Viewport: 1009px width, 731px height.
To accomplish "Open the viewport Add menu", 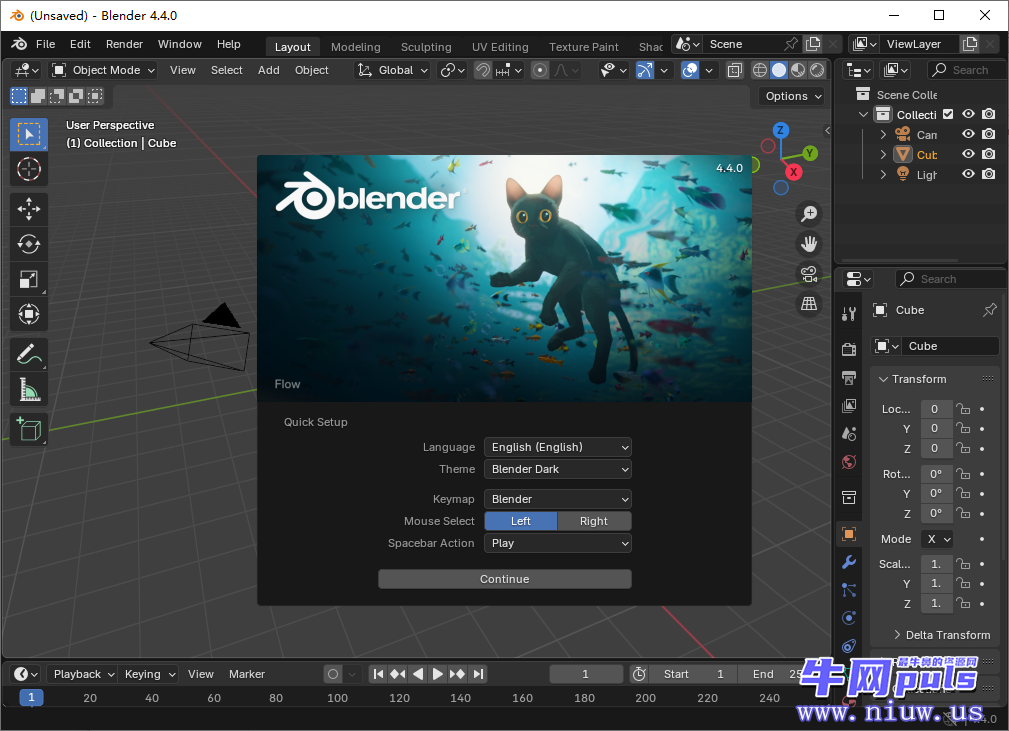I will (268, 70).
